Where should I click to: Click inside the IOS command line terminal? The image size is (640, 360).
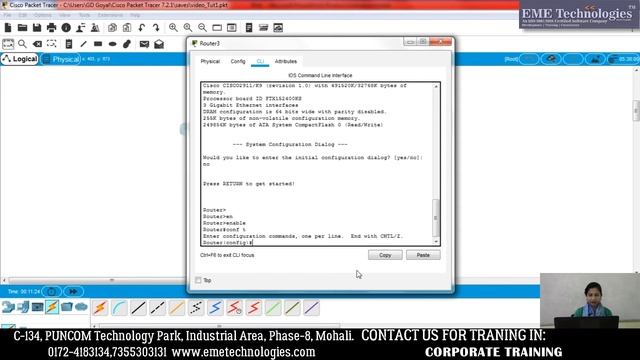point(317,164)
